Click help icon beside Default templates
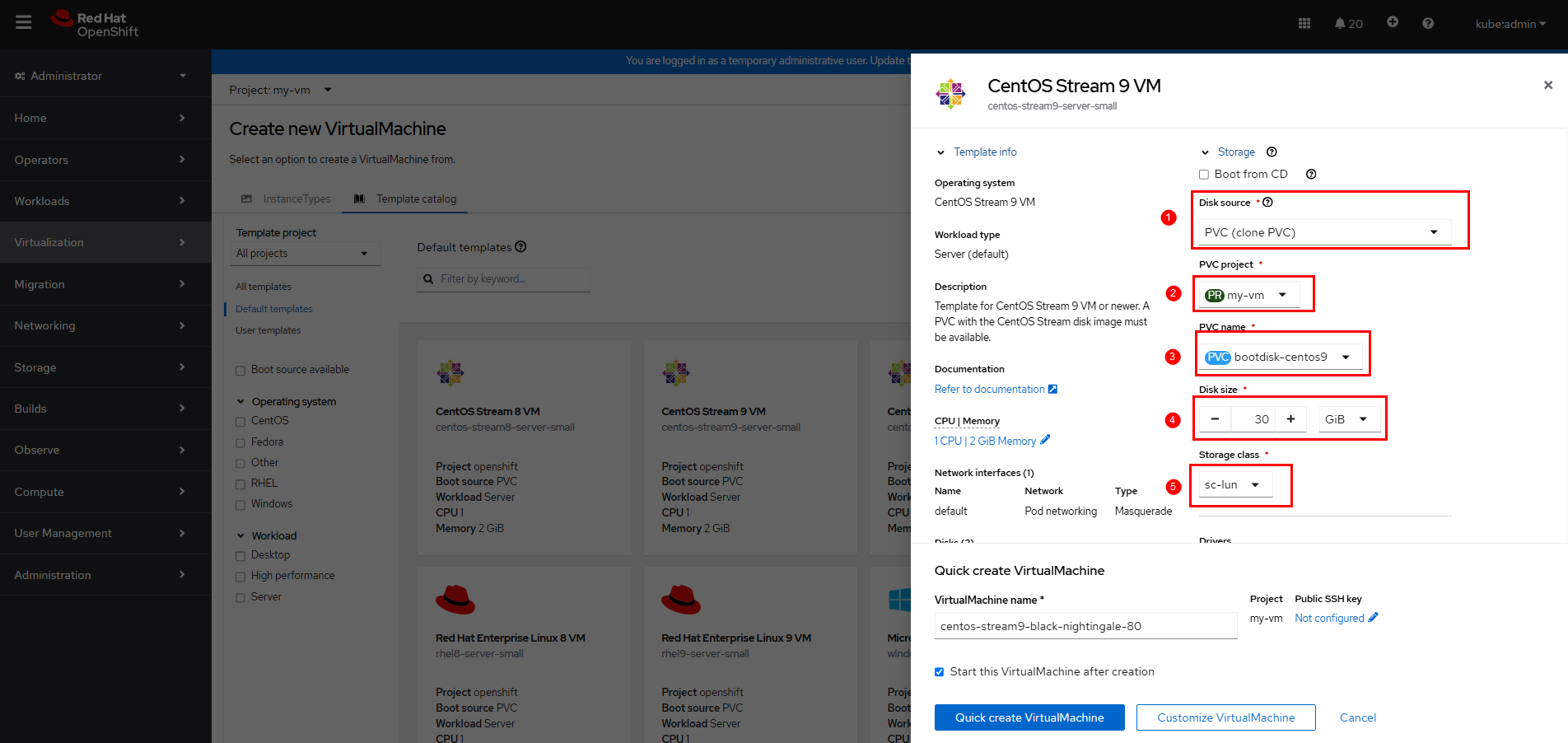This screenshot has height=743, width=1568. [x=520, y=246]
